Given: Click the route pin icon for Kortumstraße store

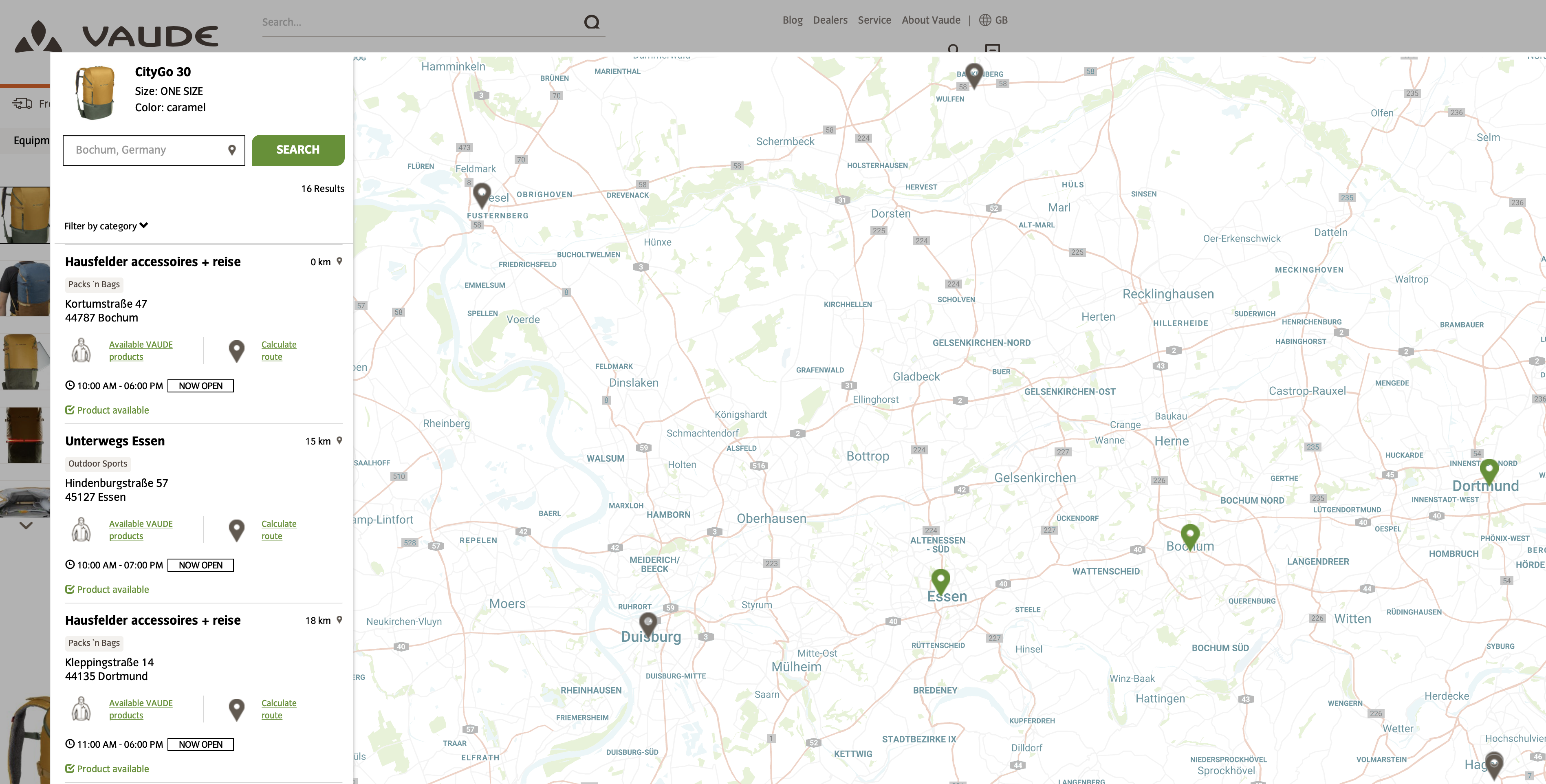Looking at the screenshot, I should click(236, 351).
